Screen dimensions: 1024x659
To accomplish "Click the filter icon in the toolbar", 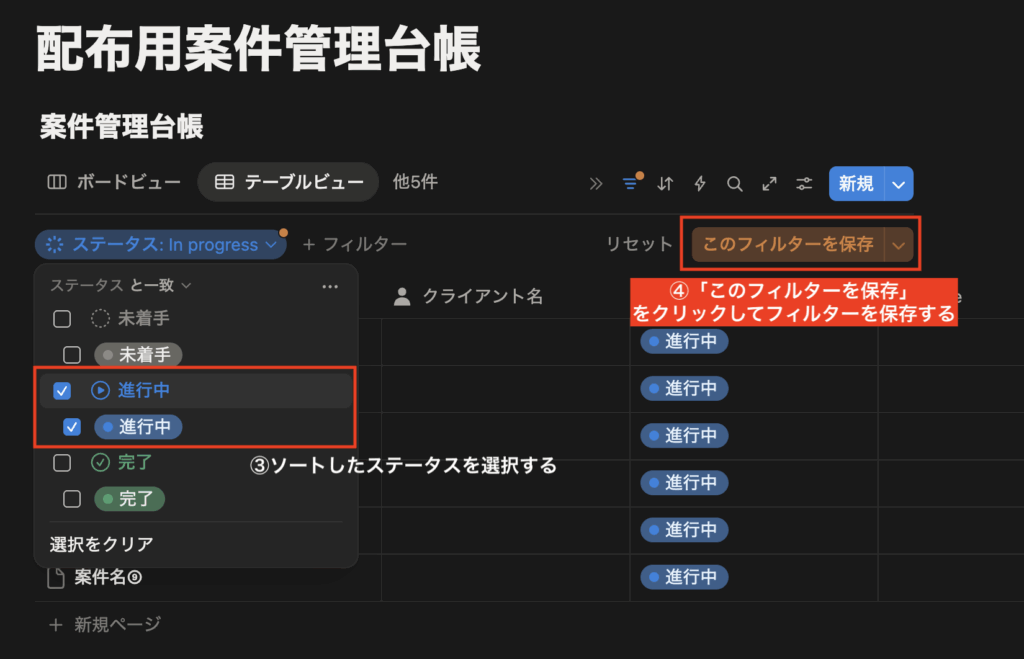I will coord(630,183).
